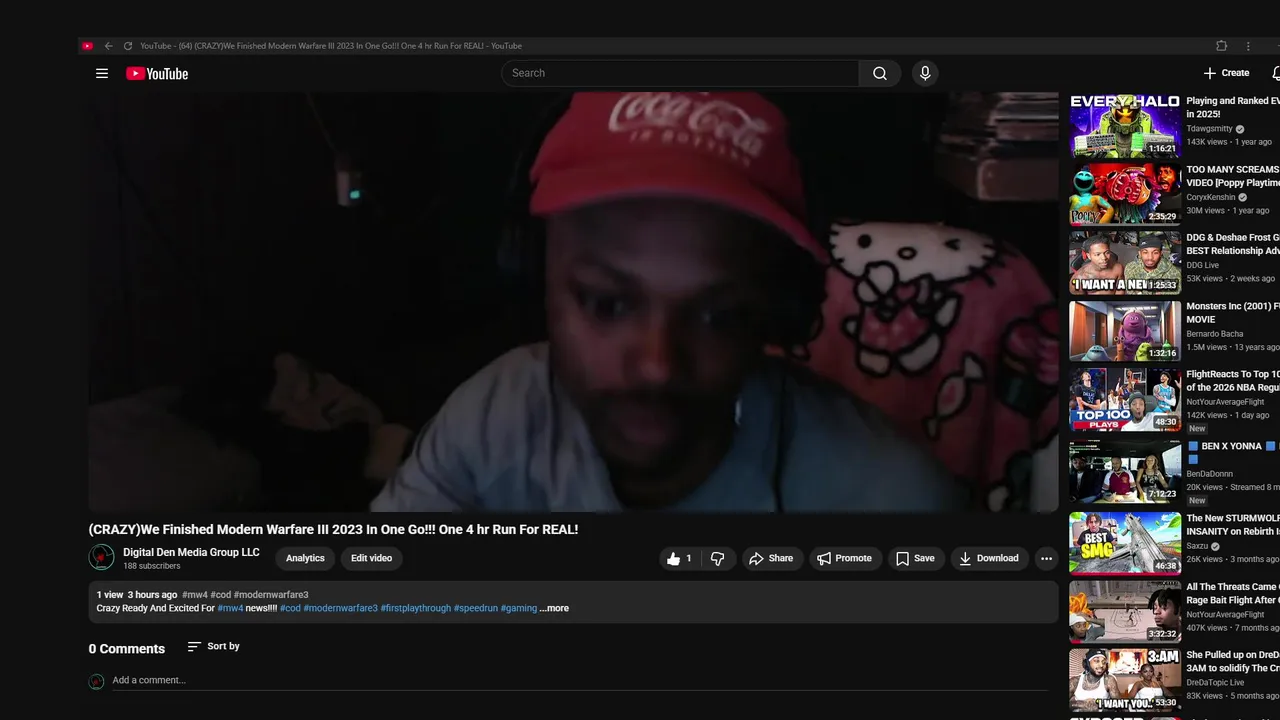
Task: Click DreDaTopic Live channel name
Action: point(1216,683)
